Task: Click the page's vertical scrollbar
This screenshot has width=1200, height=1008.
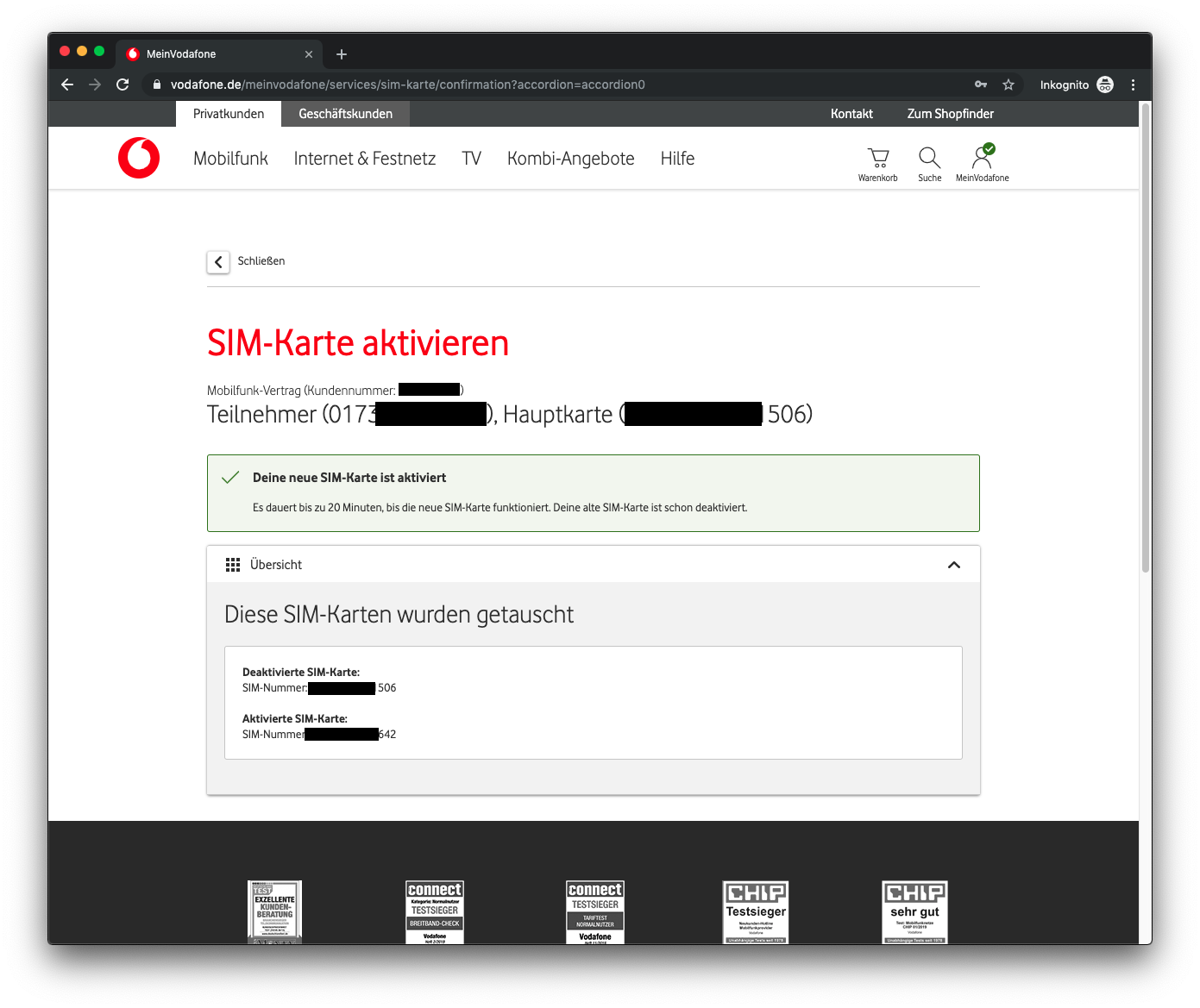Action: (1146, 337)
